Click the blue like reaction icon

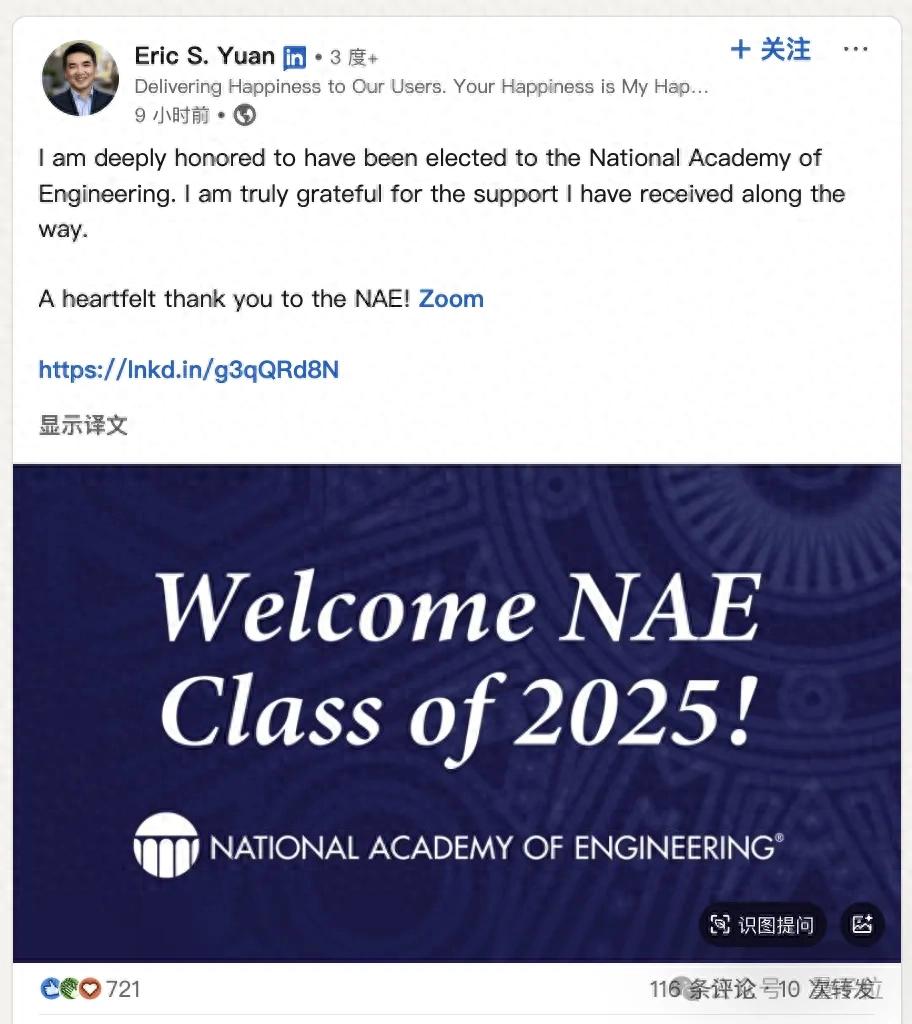point(51,989)
